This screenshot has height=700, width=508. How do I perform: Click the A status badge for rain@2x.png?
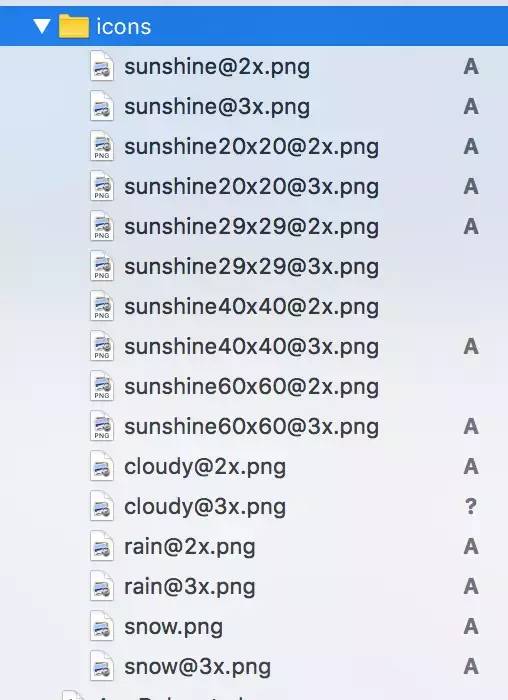pyautogui.click(x=471, y=547)
